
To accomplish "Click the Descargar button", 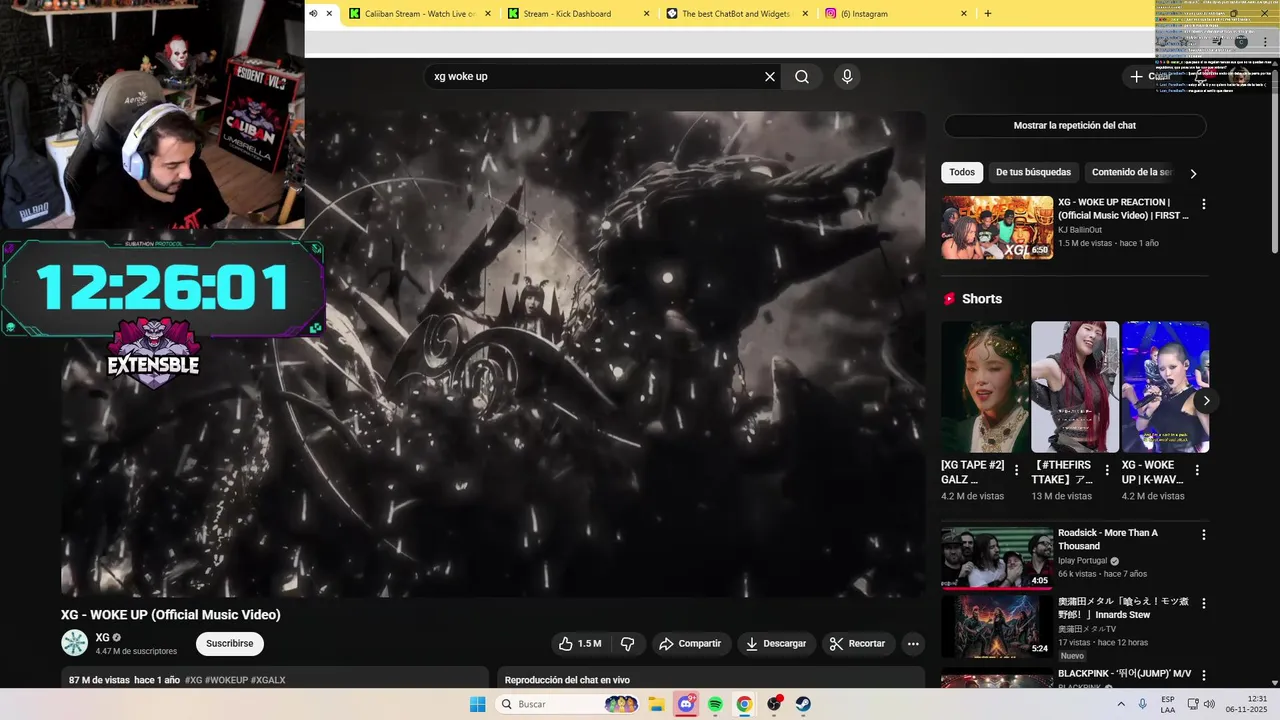I will pyautogui.click(x=776, y=644).
